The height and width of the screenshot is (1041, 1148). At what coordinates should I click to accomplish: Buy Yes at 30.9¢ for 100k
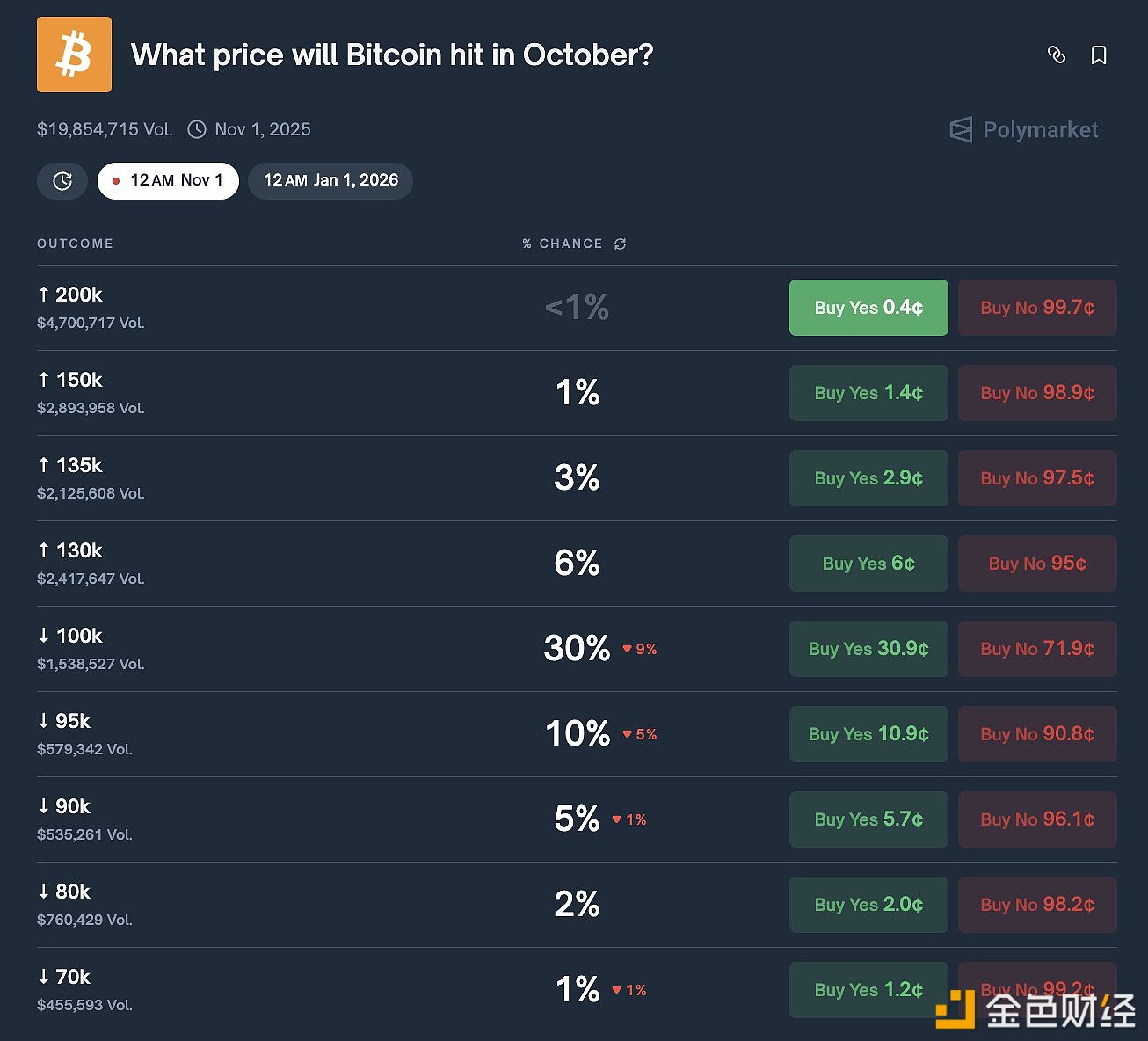868,649
